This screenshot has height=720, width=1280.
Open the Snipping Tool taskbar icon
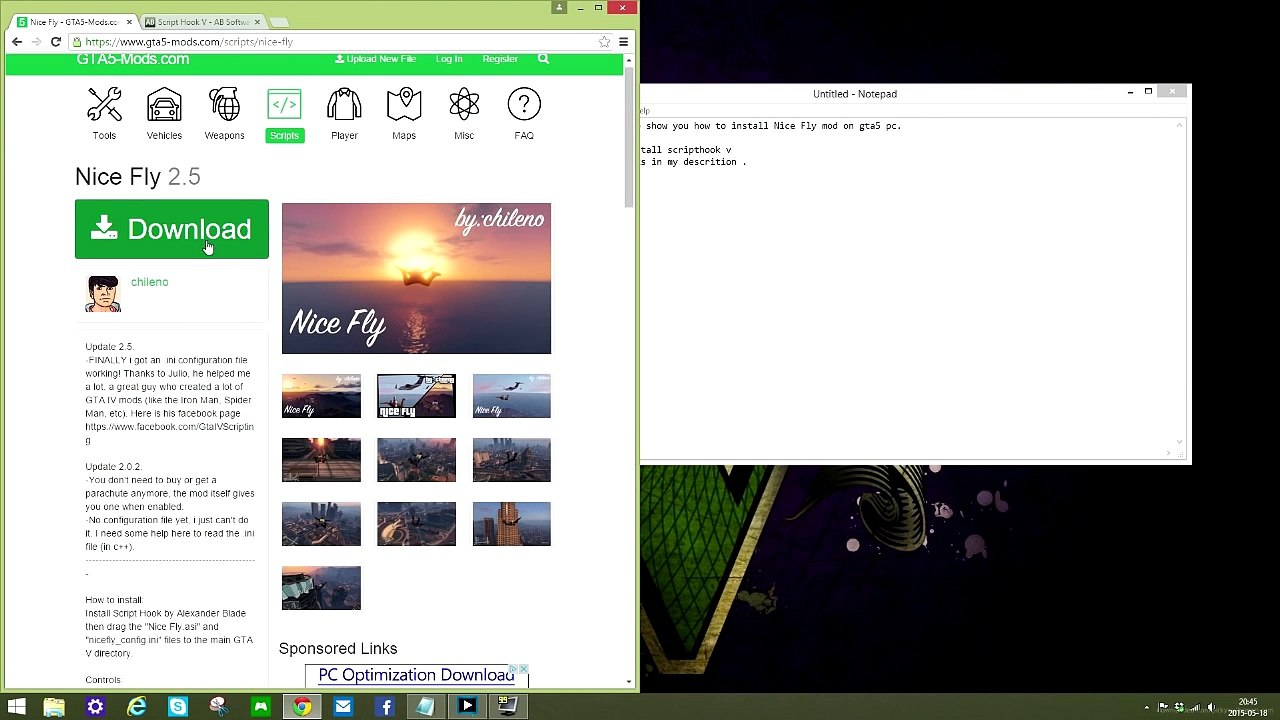point(219,707)
